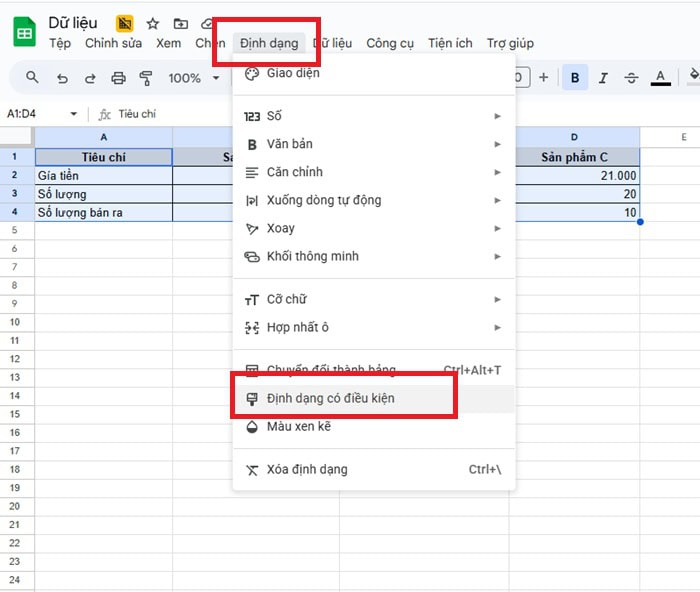Select Định dạng có điều kiện
Viewport: 700px width, 592px height.
(374, 398)
